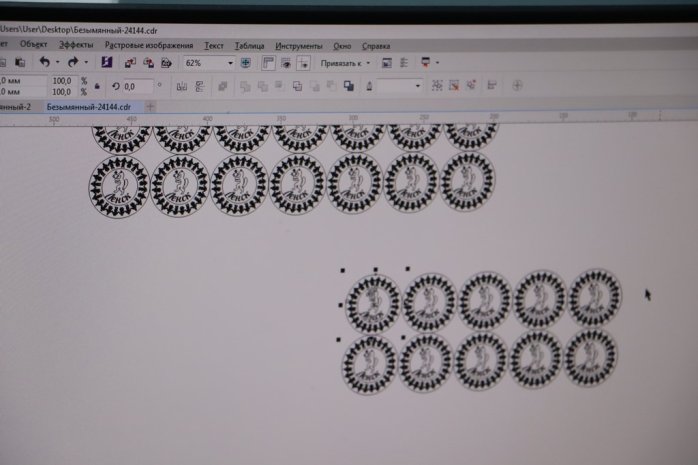The height and width of the screenshot is (465, 698).
Task: Click the red trace bitmap icon
Action: pos(454,85)
